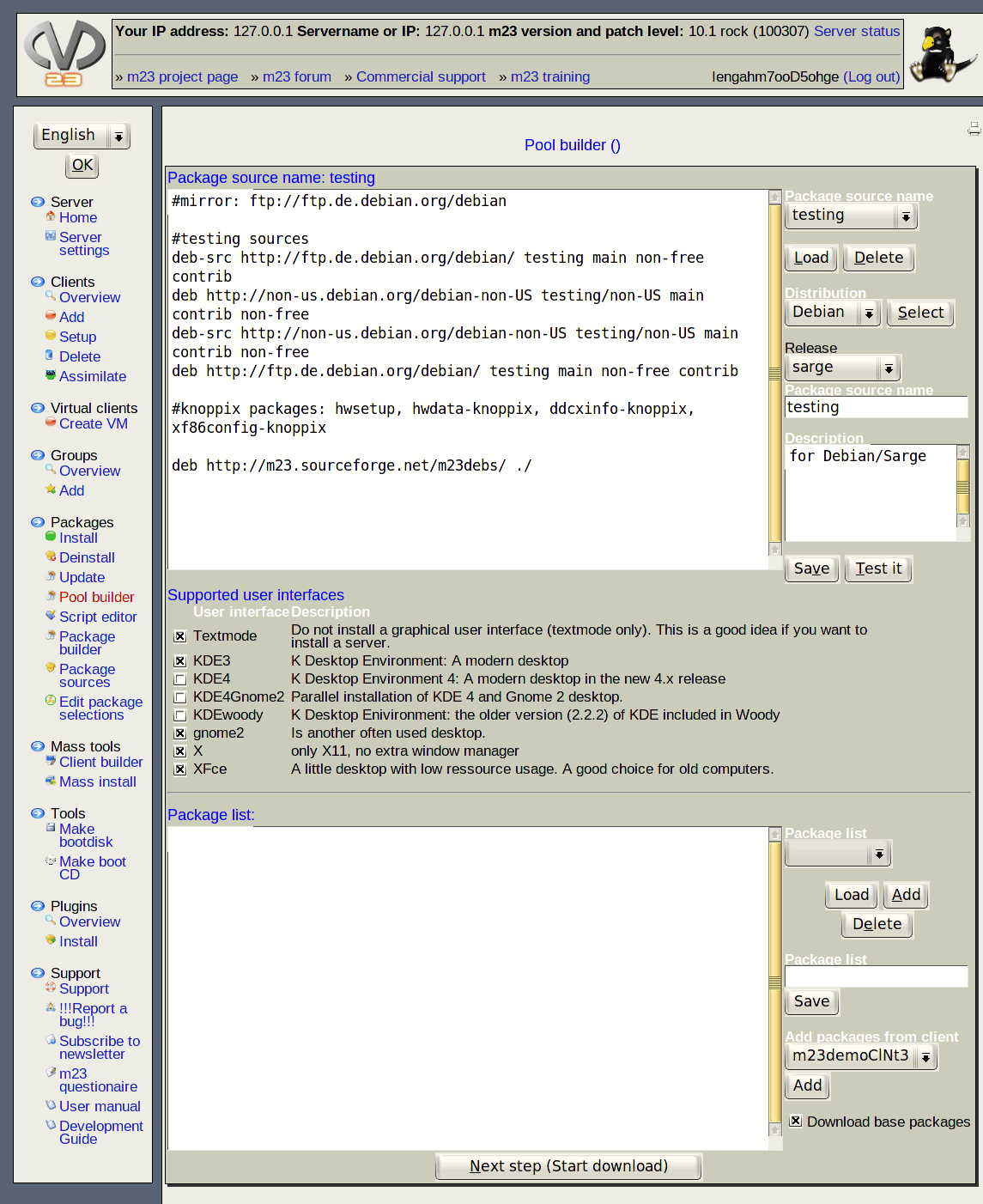This screenshot has height=1204, width=983.
Task: Enable the KDE4 user interface checkbox
Action: point(180,679)
